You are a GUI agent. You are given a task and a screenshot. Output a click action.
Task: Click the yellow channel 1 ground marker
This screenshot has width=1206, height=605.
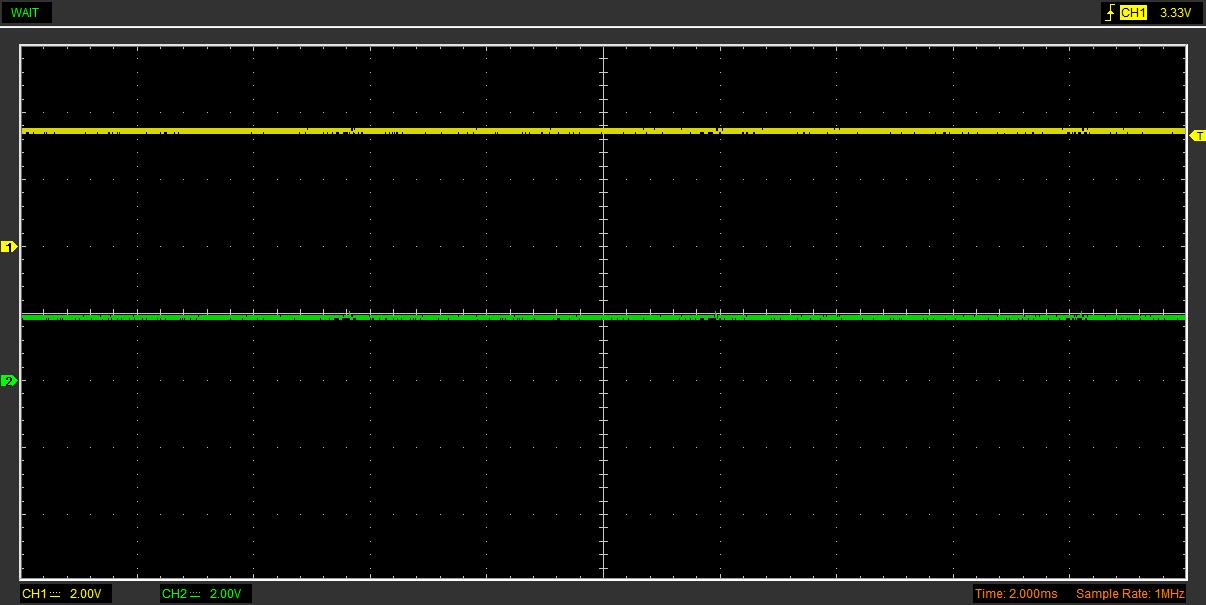coord(9,247)
